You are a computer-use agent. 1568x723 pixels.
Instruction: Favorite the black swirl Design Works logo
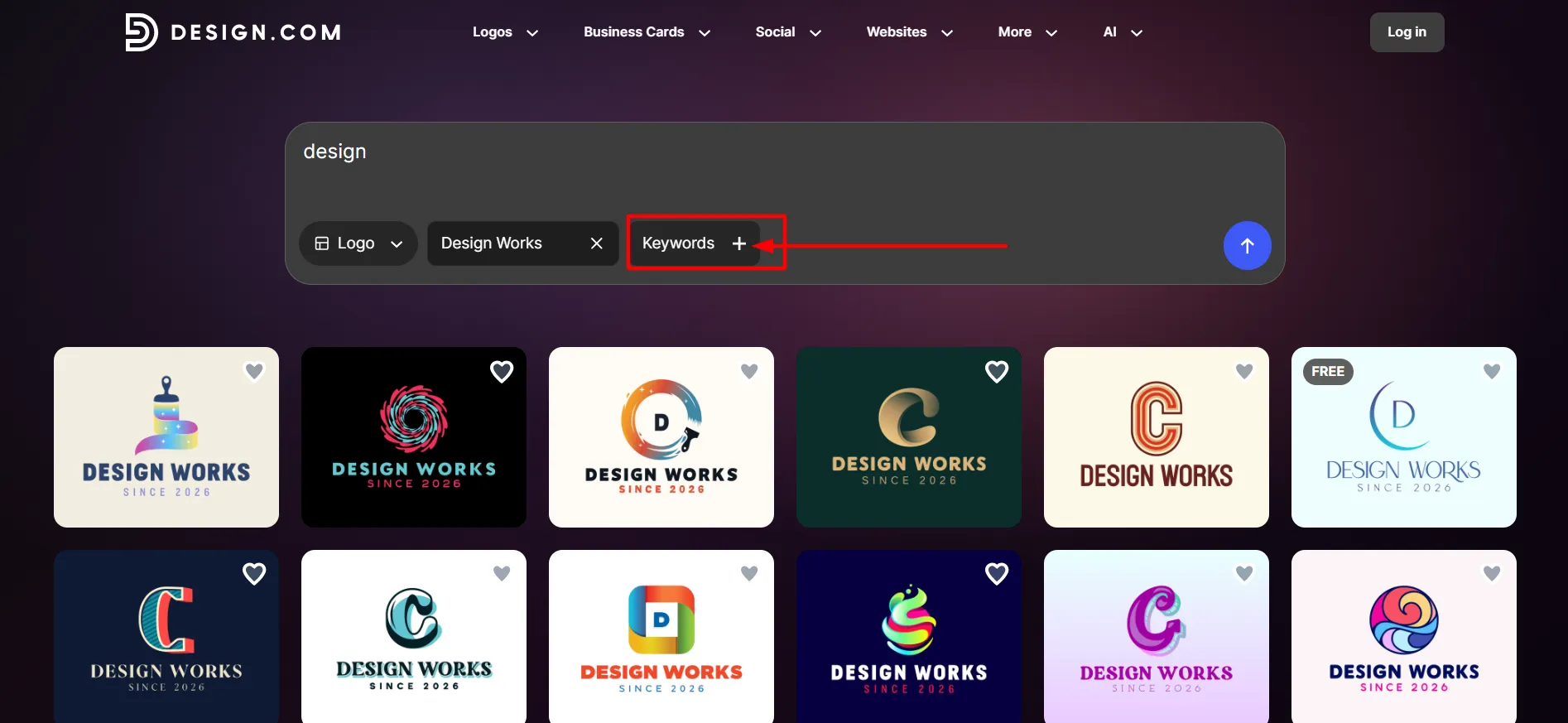[x=502, y=372]
